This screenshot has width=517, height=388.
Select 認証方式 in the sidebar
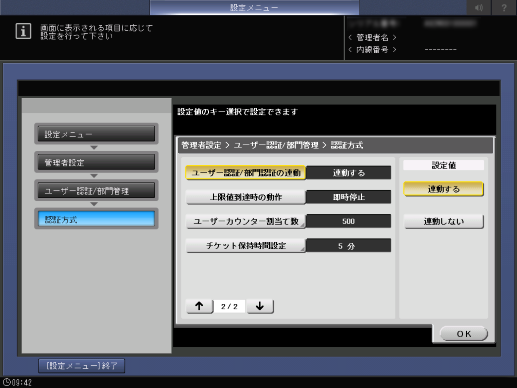(96, 219)
